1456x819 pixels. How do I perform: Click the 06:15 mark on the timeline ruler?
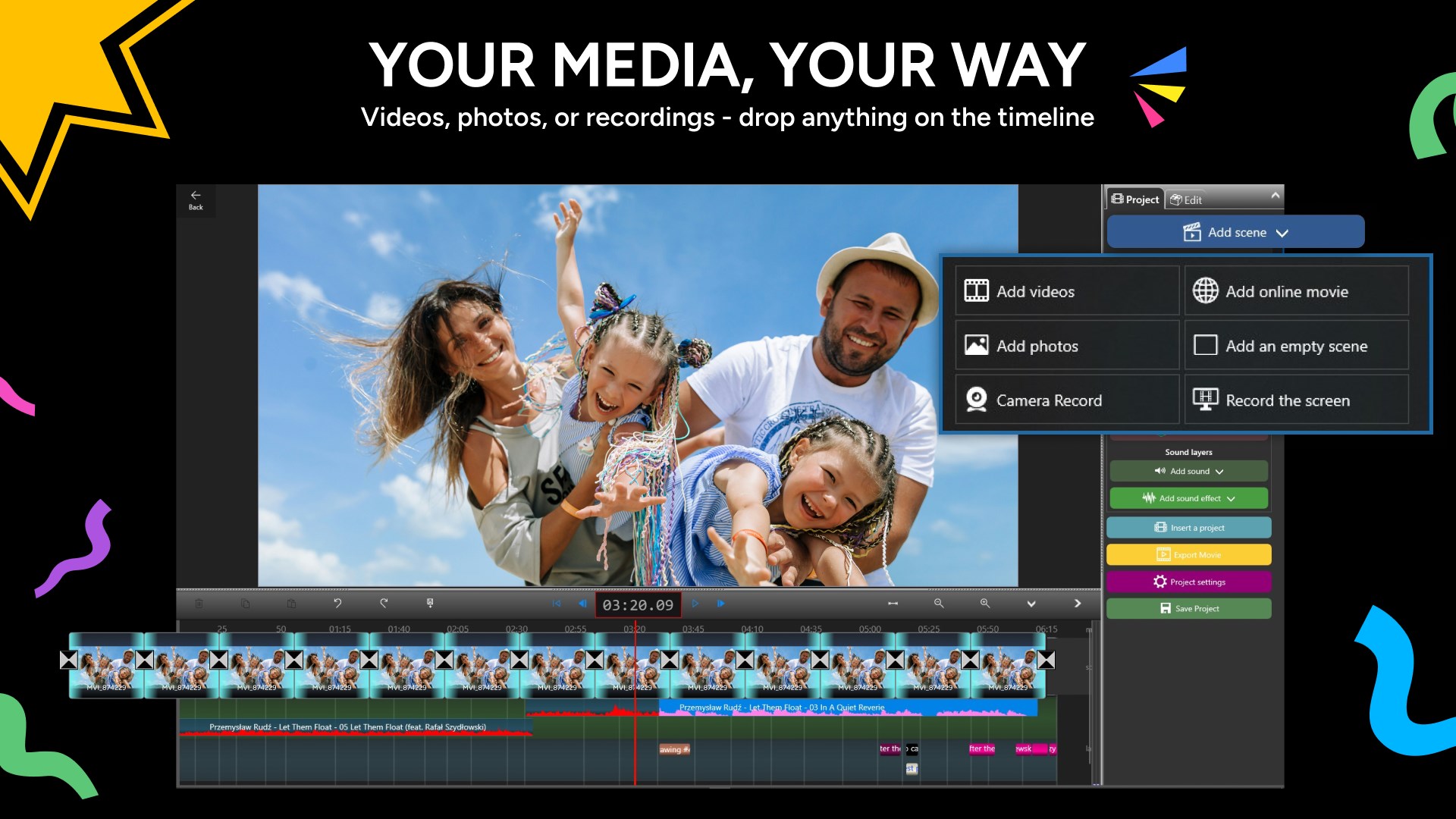coord(1046,629)
